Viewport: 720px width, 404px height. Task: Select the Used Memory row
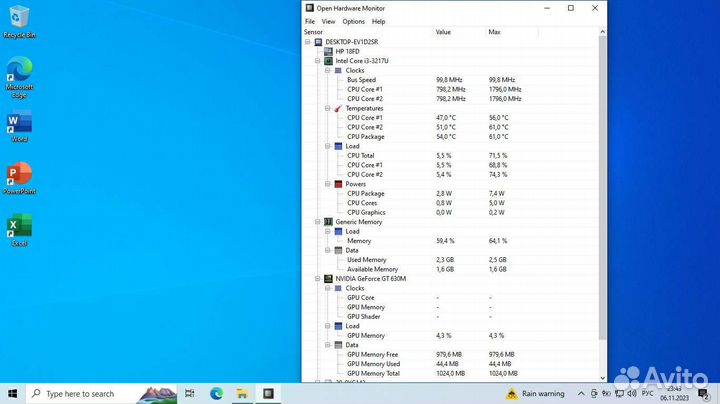pyautogui.click(x=450, y=260)
